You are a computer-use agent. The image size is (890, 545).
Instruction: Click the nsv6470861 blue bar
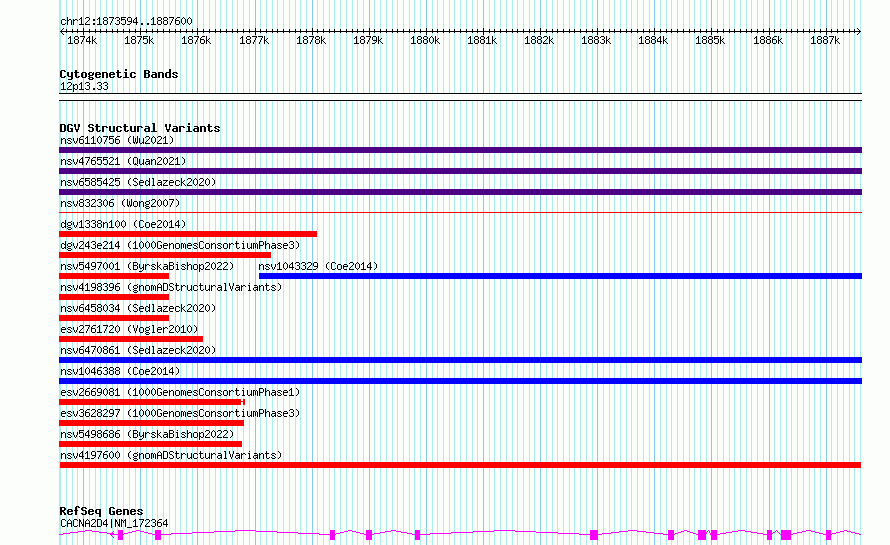point(460,360)
